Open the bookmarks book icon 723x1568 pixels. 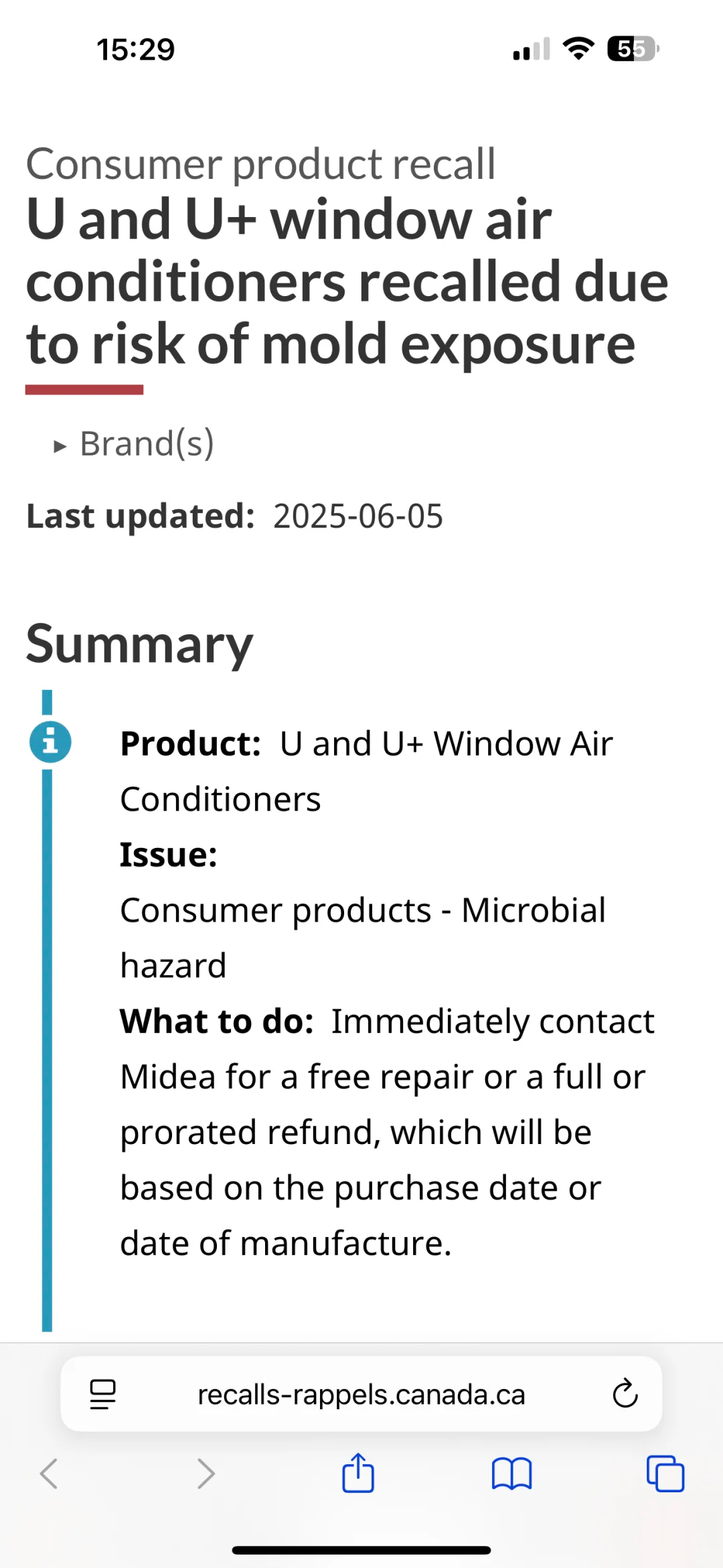coord(511,1474)
